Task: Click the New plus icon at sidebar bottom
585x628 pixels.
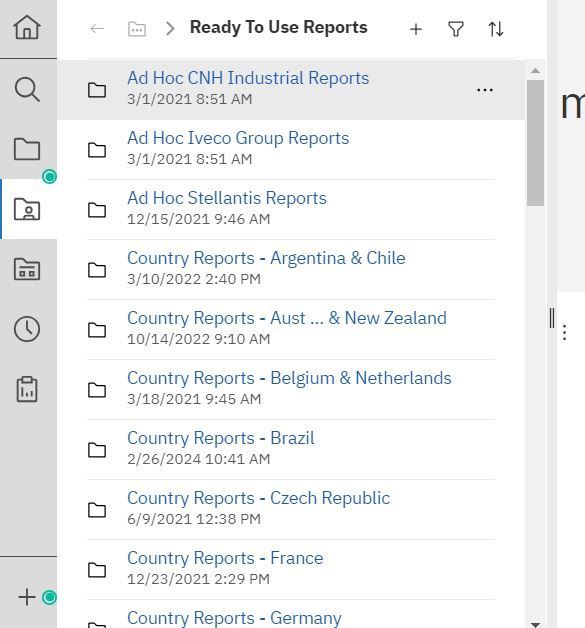Action: pos(27,597)
